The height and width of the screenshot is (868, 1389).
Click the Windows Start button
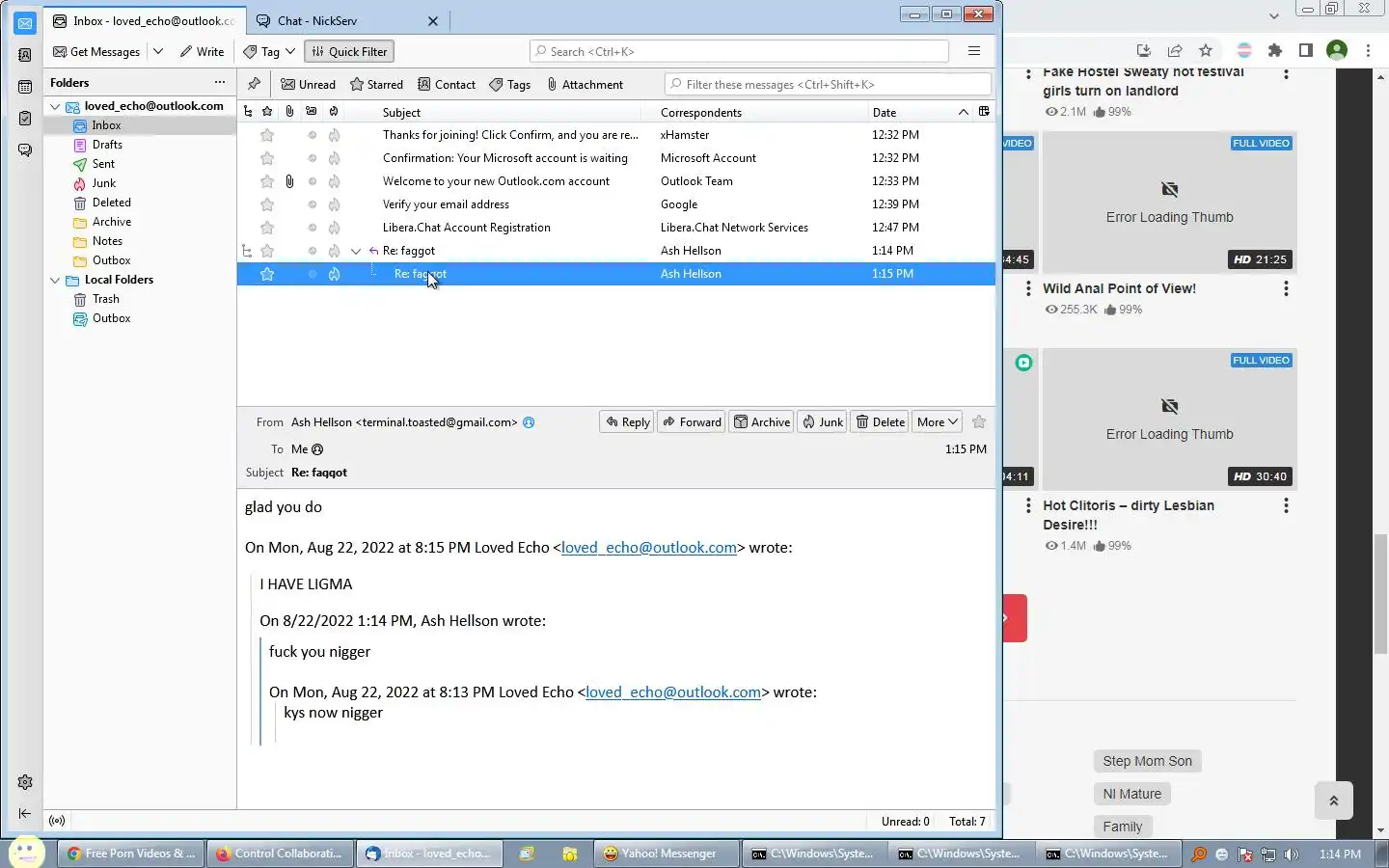(x=27, y=853)
